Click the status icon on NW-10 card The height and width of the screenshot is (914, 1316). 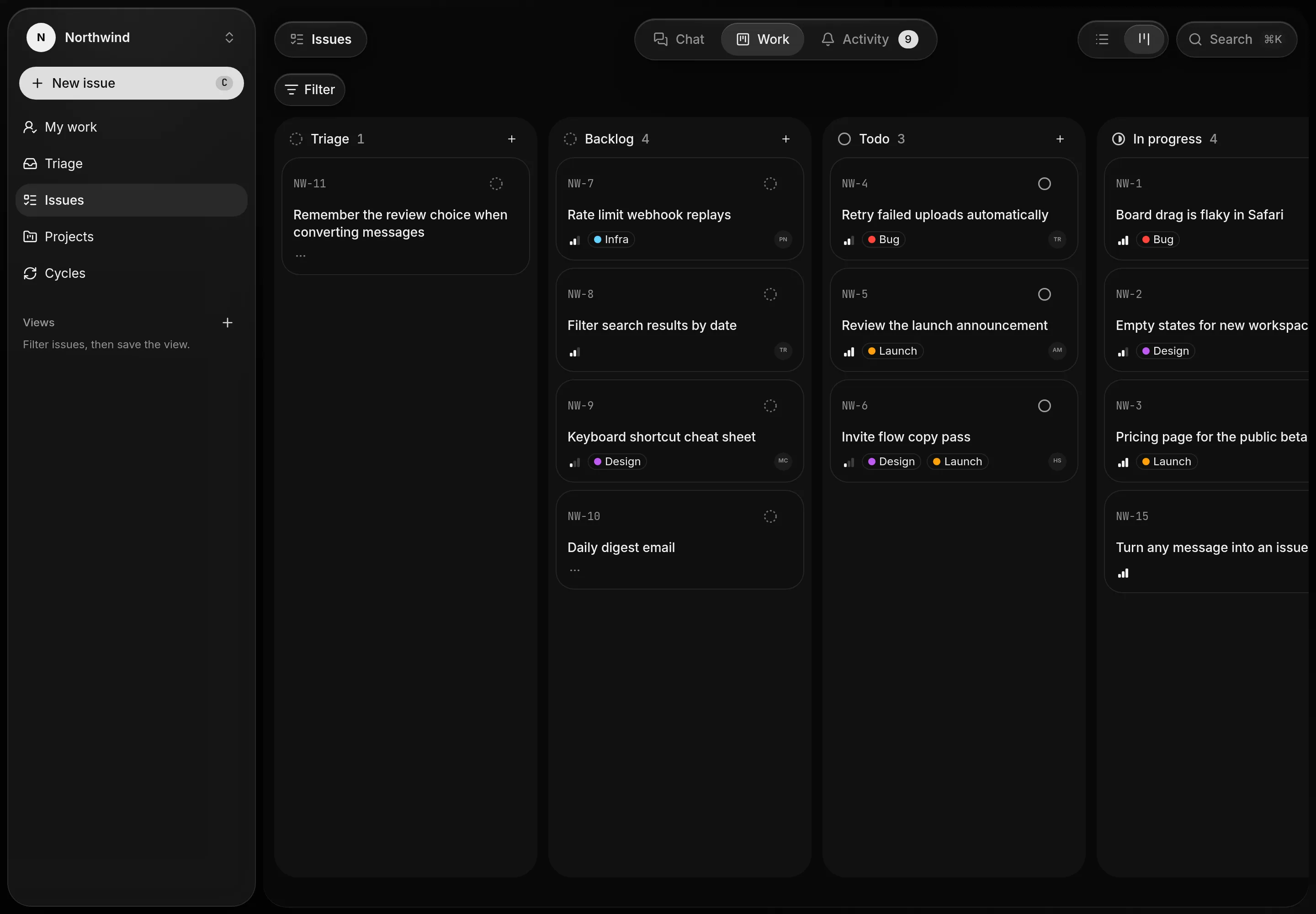pos(770,516)
